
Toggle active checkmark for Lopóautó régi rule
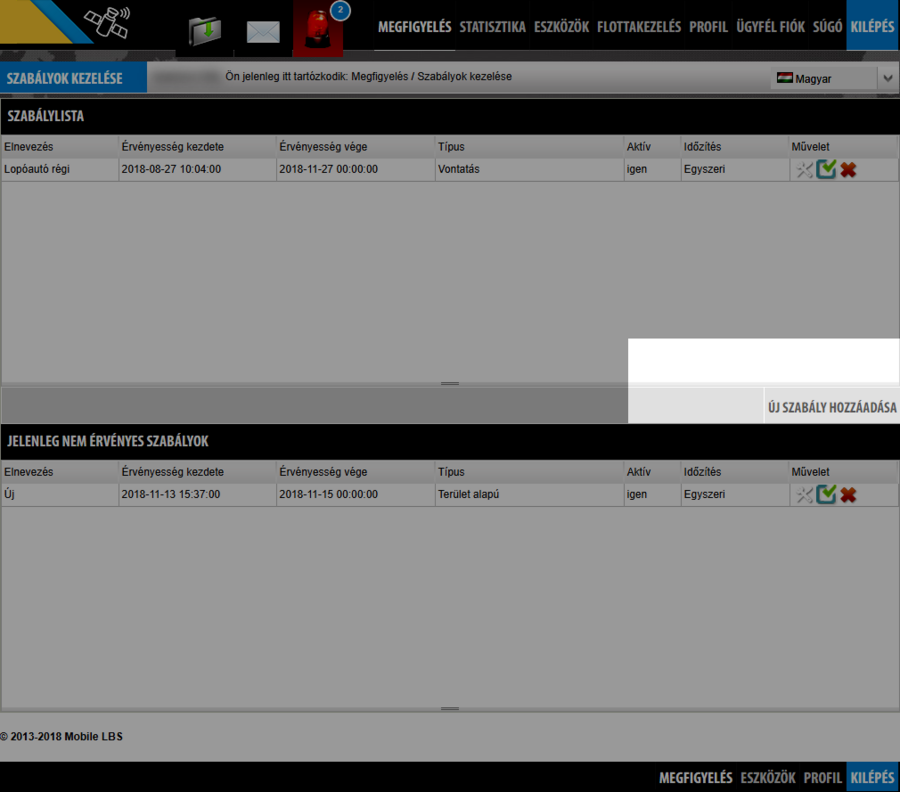tap(826, 170)
